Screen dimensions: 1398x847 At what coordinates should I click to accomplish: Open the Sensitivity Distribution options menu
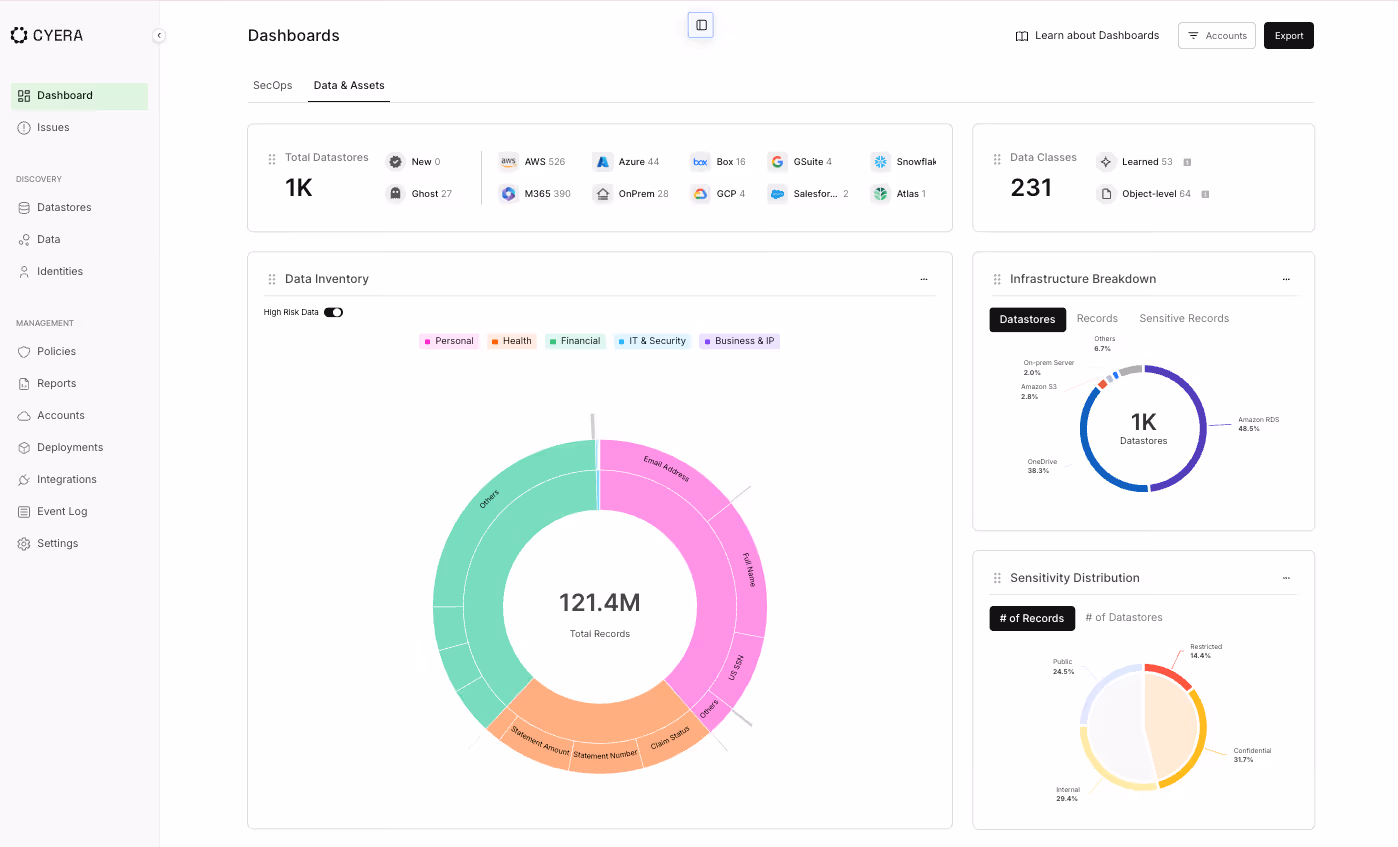(x=1286, y=578)
